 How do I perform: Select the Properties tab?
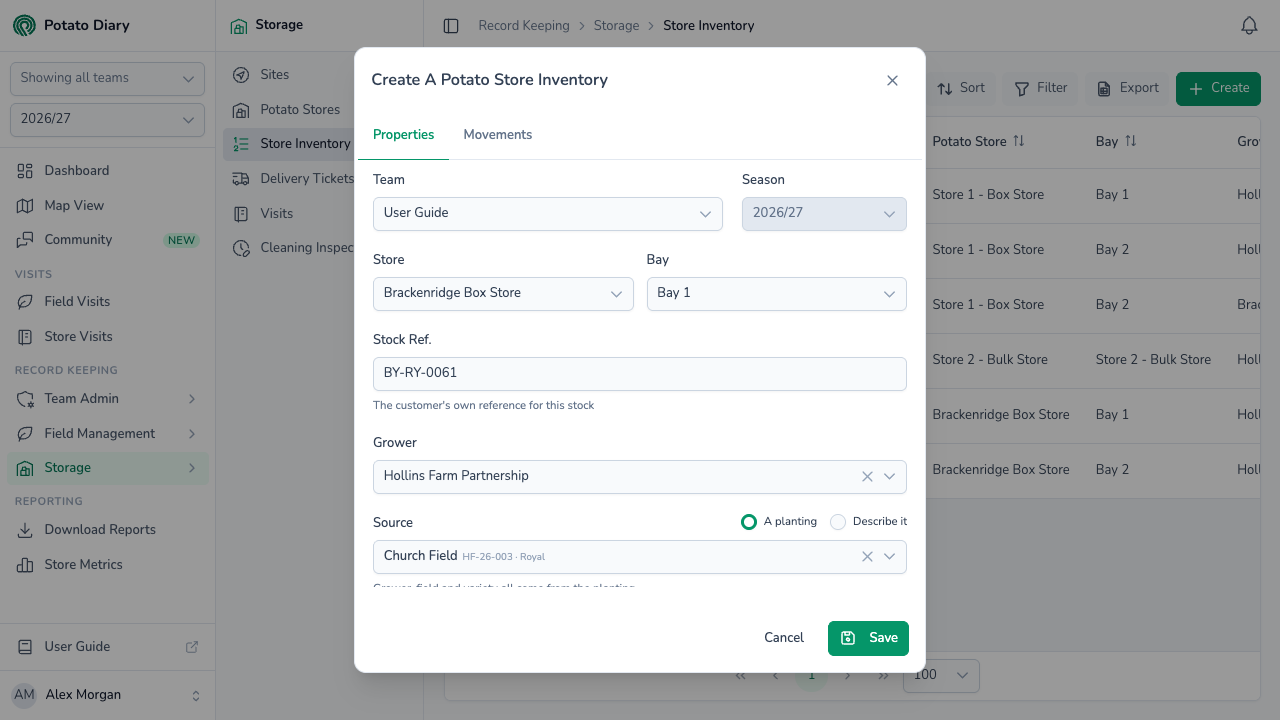[x=404, y=135]
